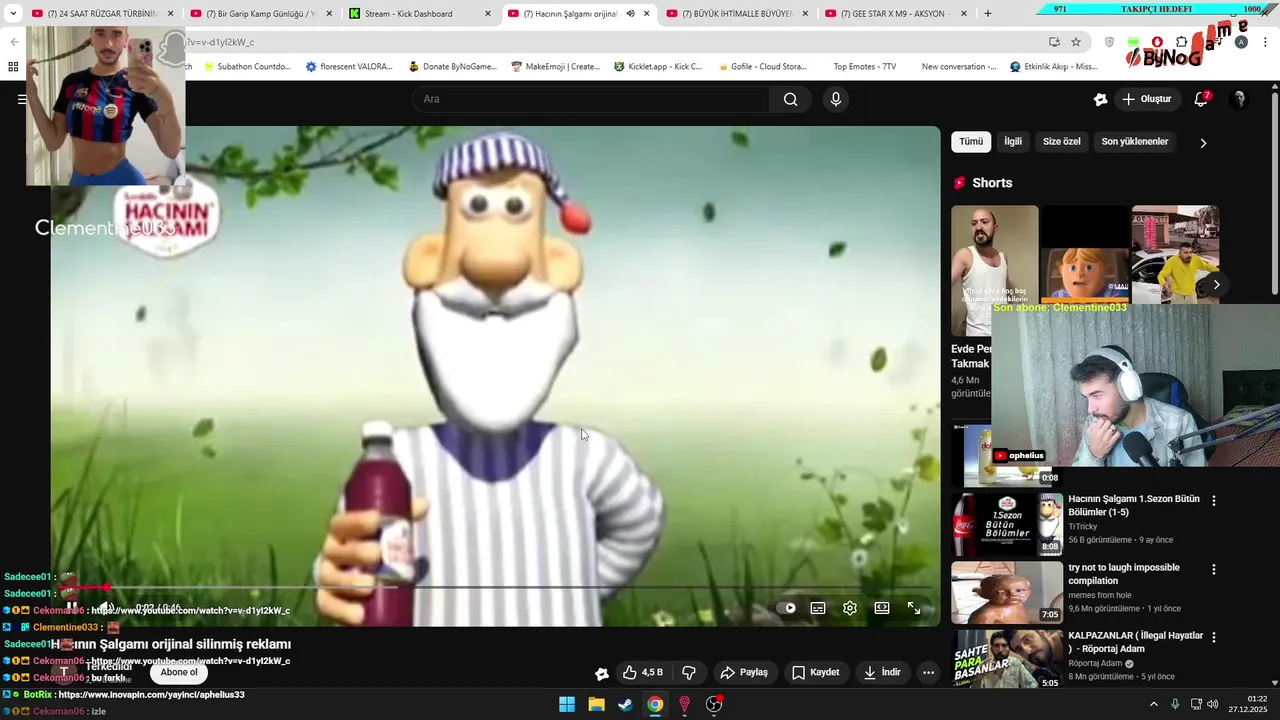Click the İndir download button
The image size is (1280, 720).
pos(884,672)
